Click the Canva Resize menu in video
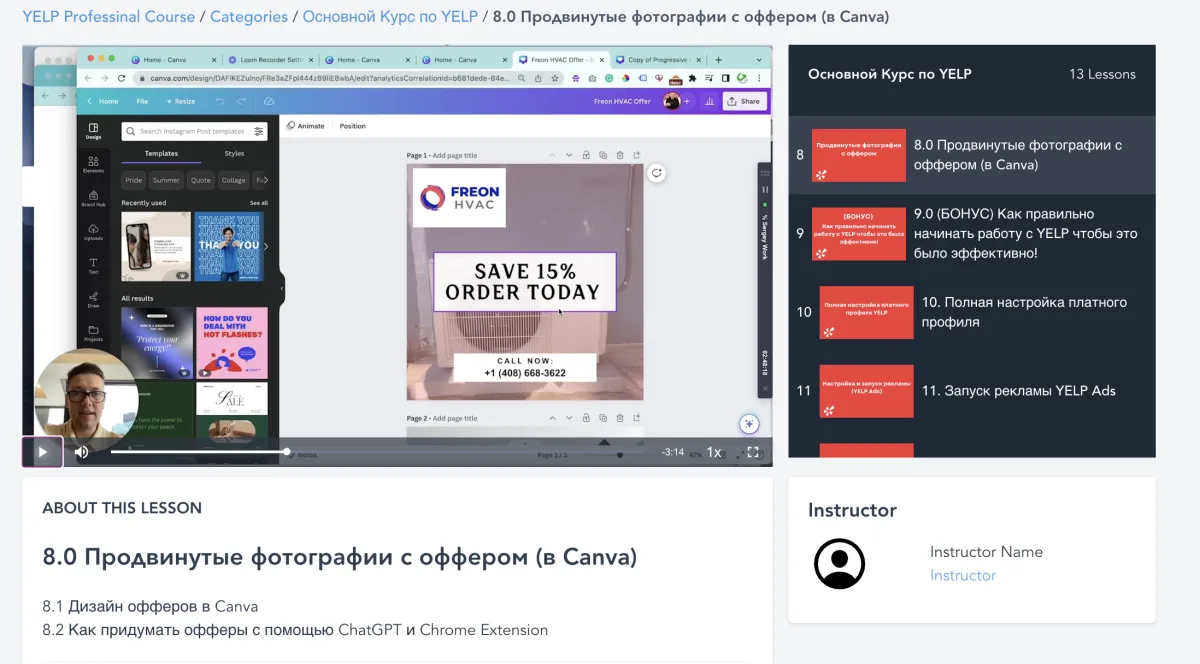This screenshot has height=664, width=1200. point(181,101)
